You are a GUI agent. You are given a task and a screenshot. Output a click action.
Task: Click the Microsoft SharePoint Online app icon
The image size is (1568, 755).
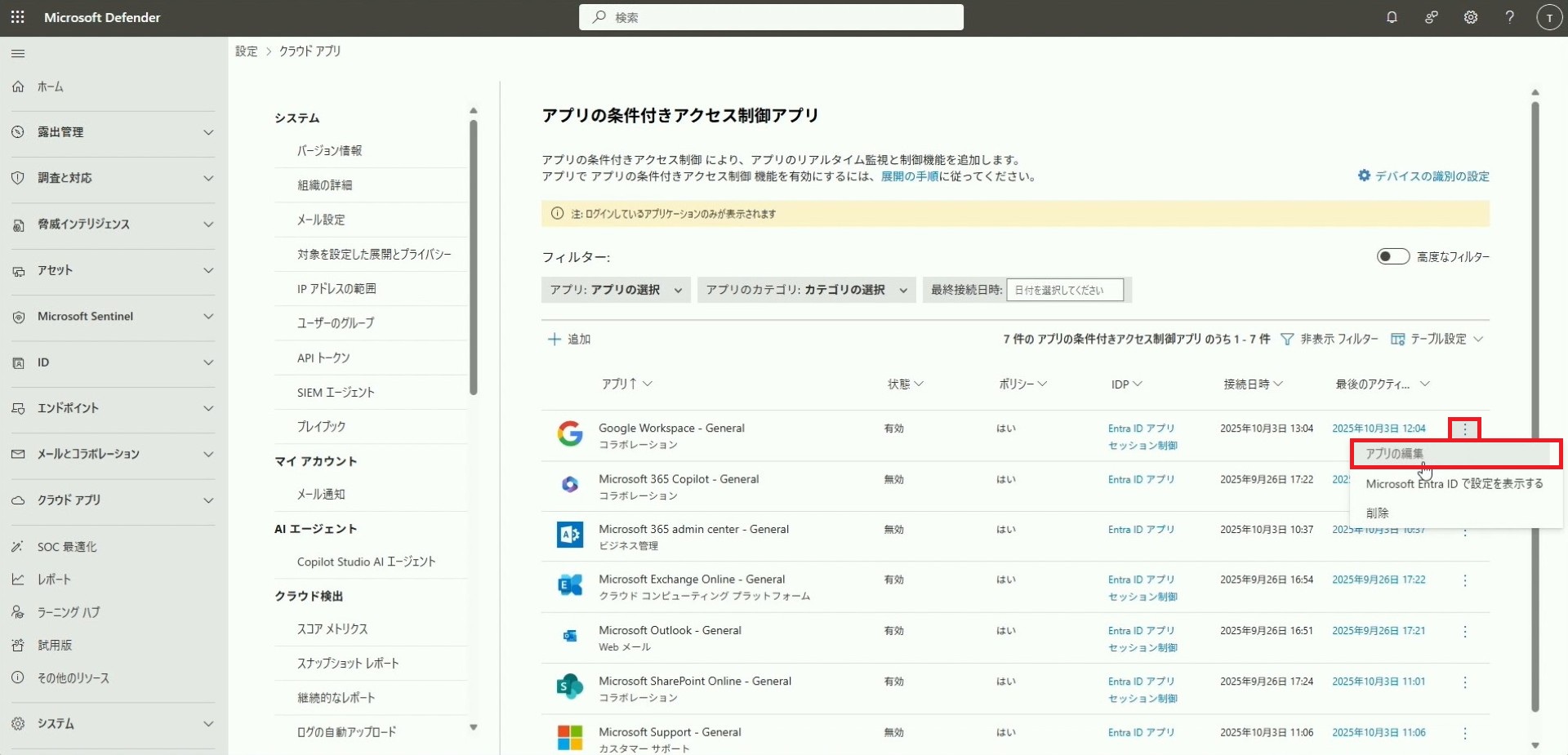coord(569,687)
